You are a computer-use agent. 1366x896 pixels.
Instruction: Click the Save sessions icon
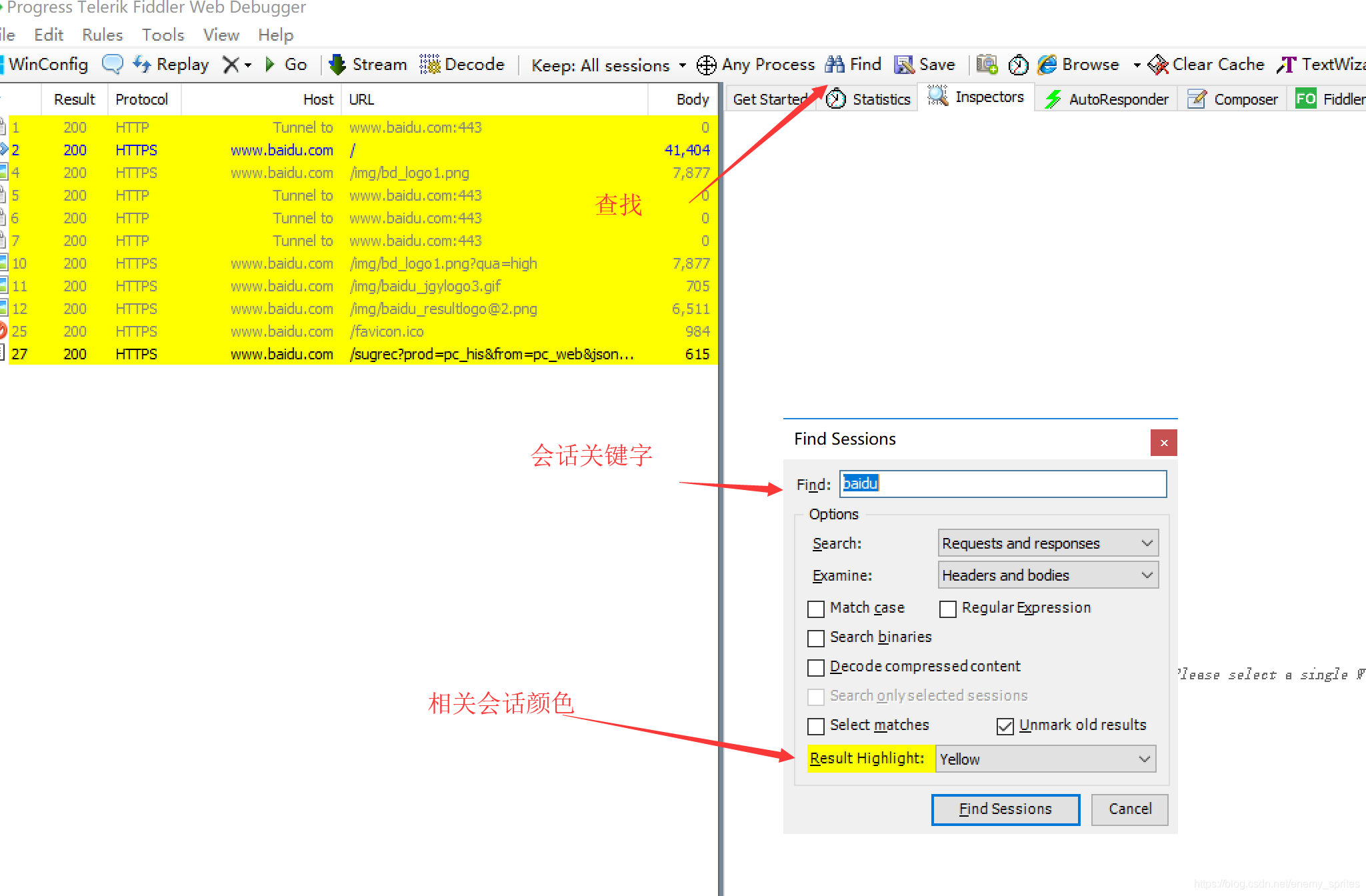(x=903, y=65)
